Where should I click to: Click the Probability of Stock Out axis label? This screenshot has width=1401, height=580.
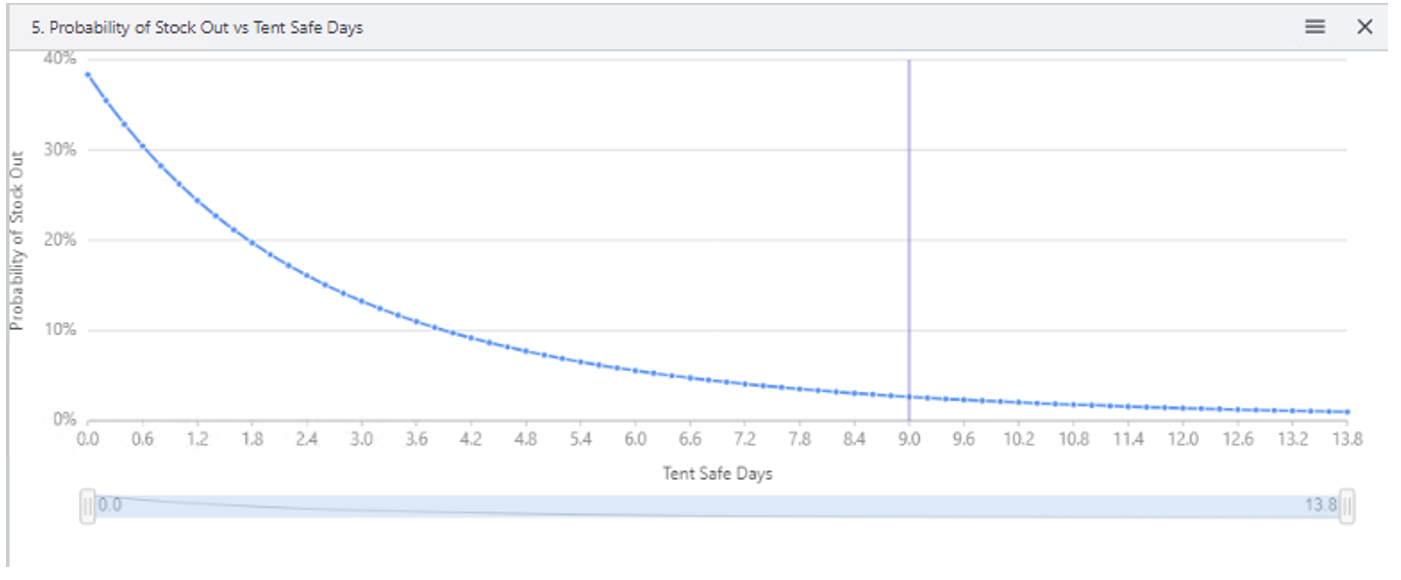[x=16, y=239]
